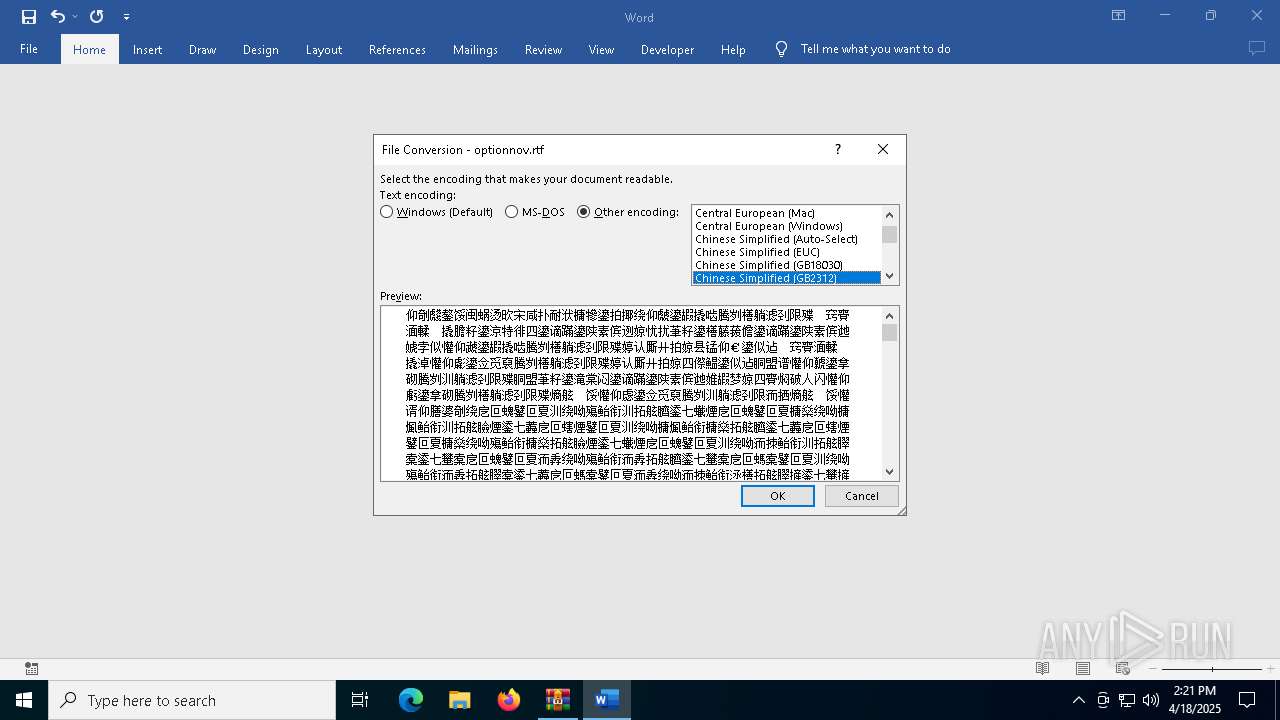Click the zoom in plus button
Image resolution: width=1280 pixels, height=720 pixels.
(x=1270, y=668)
